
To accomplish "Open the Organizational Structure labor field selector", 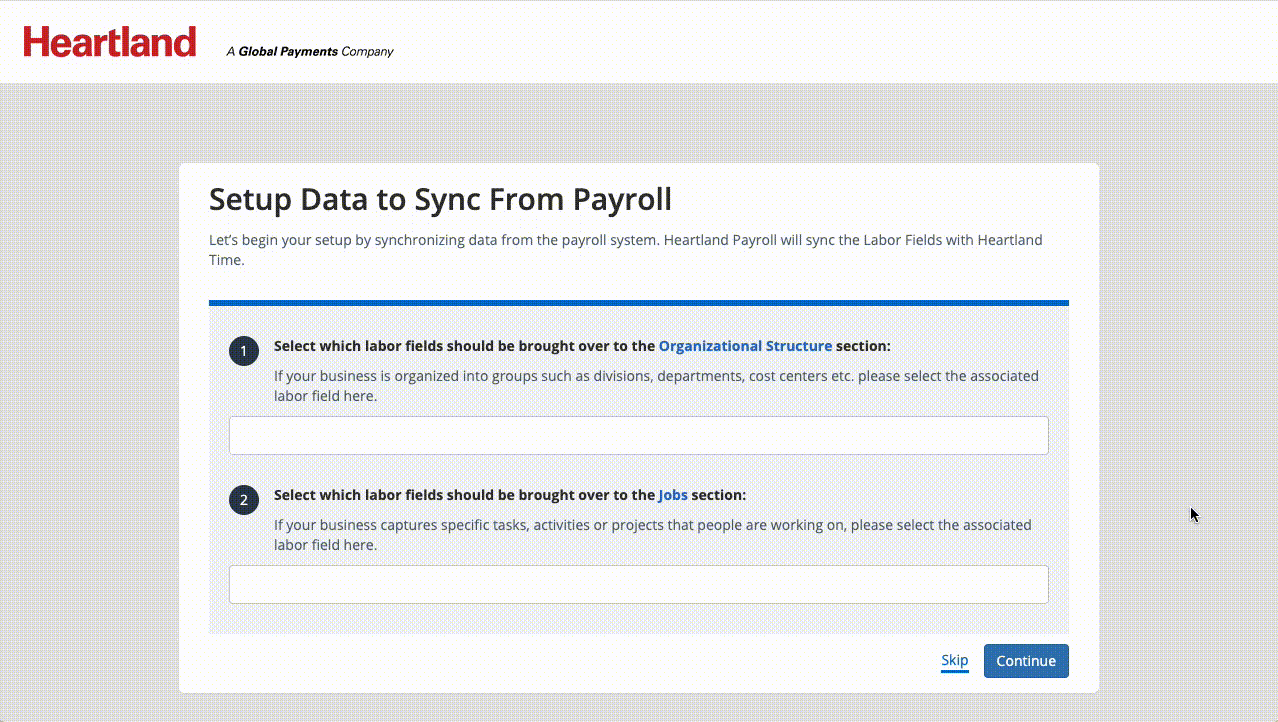I will click(638, 435).
